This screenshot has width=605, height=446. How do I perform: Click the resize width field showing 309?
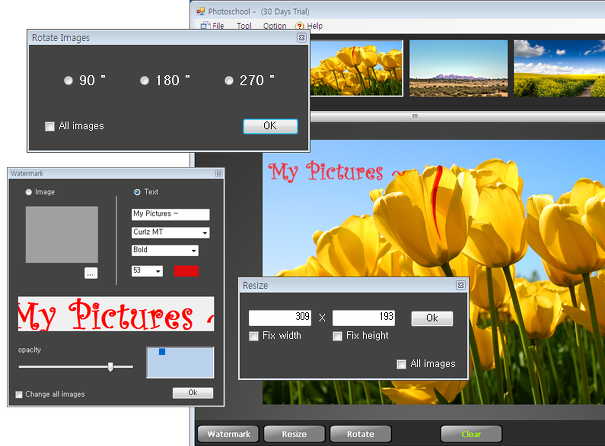(x=280, y=318)
